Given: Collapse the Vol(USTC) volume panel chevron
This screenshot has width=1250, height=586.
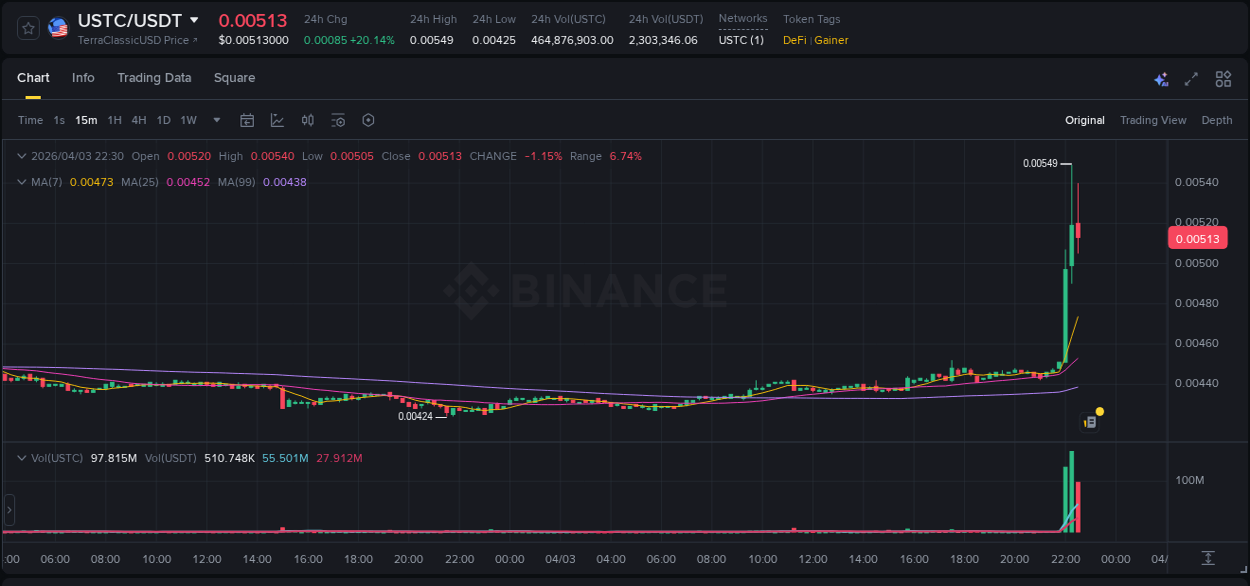Looking at the screenshot, I should click(21, 458).
